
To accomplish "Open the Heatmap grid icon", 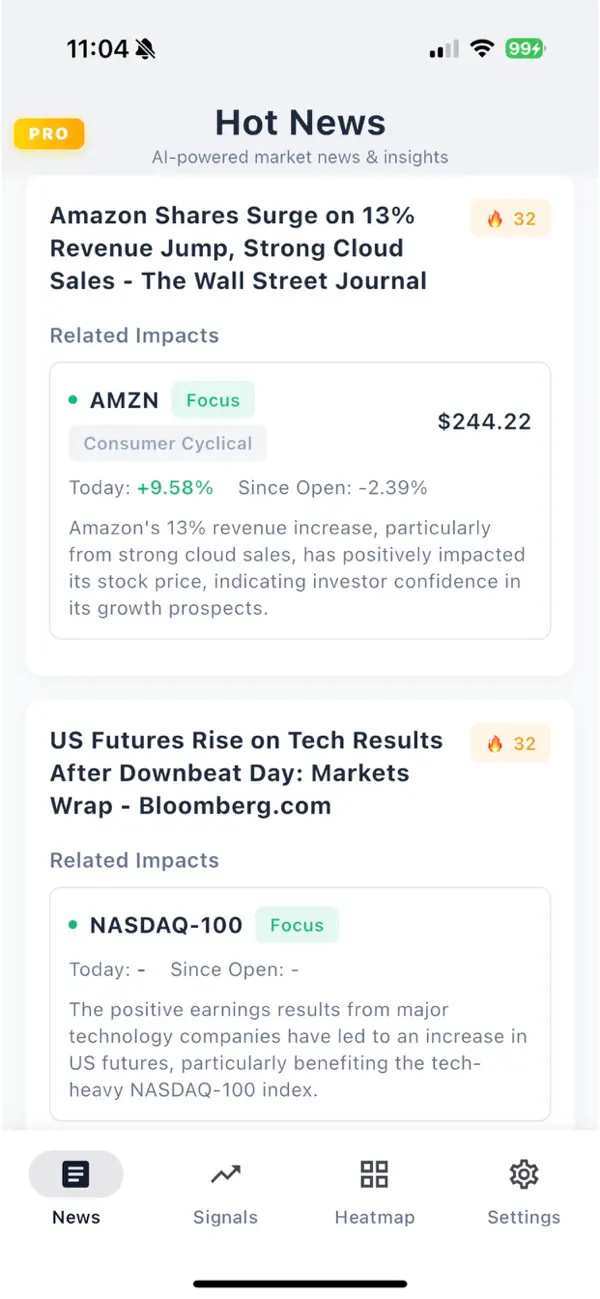I will (x=374, y=1174).
